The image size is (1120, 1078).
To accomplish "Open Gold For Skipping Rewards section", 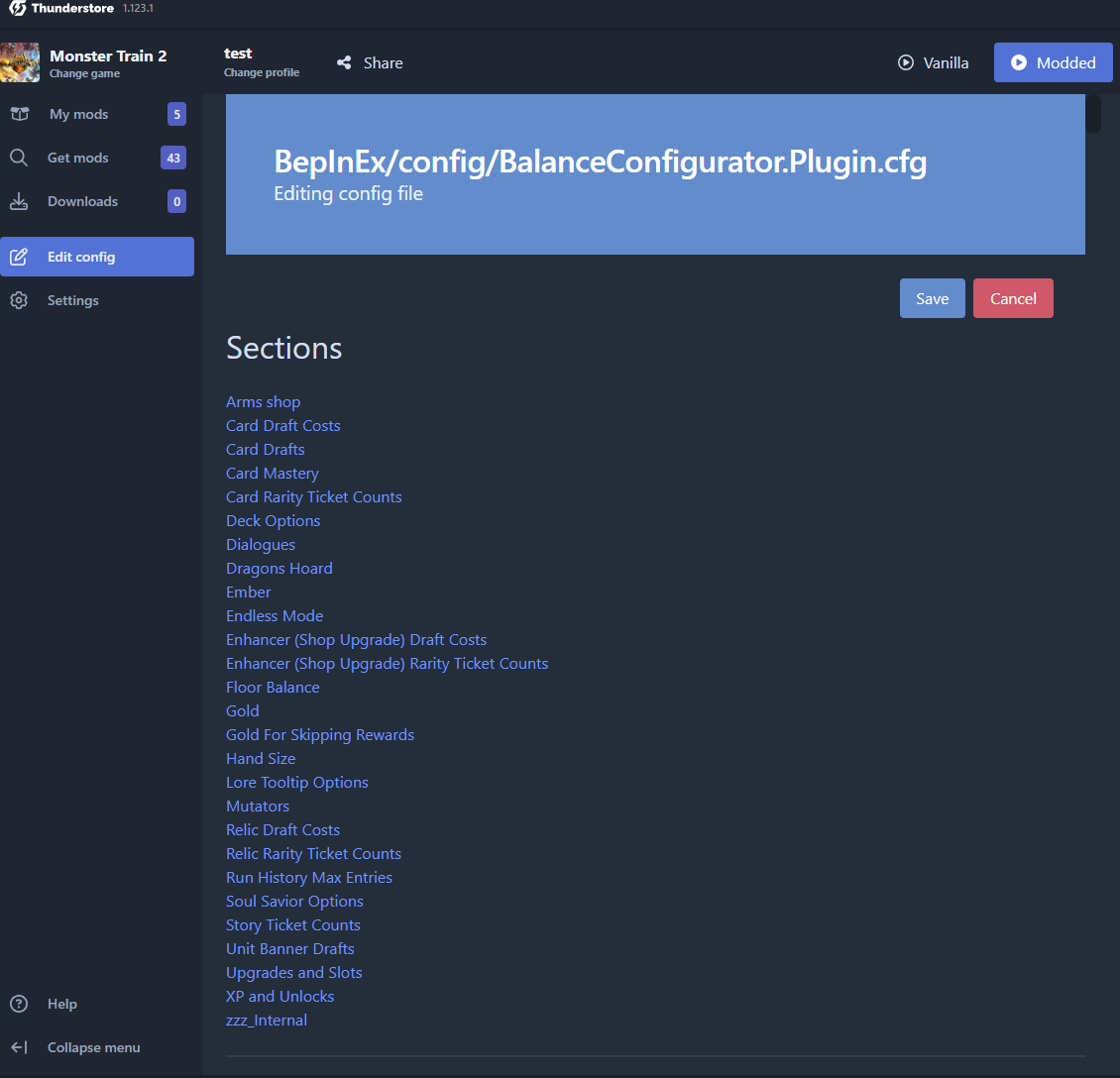I will click(x=319, y=734).
